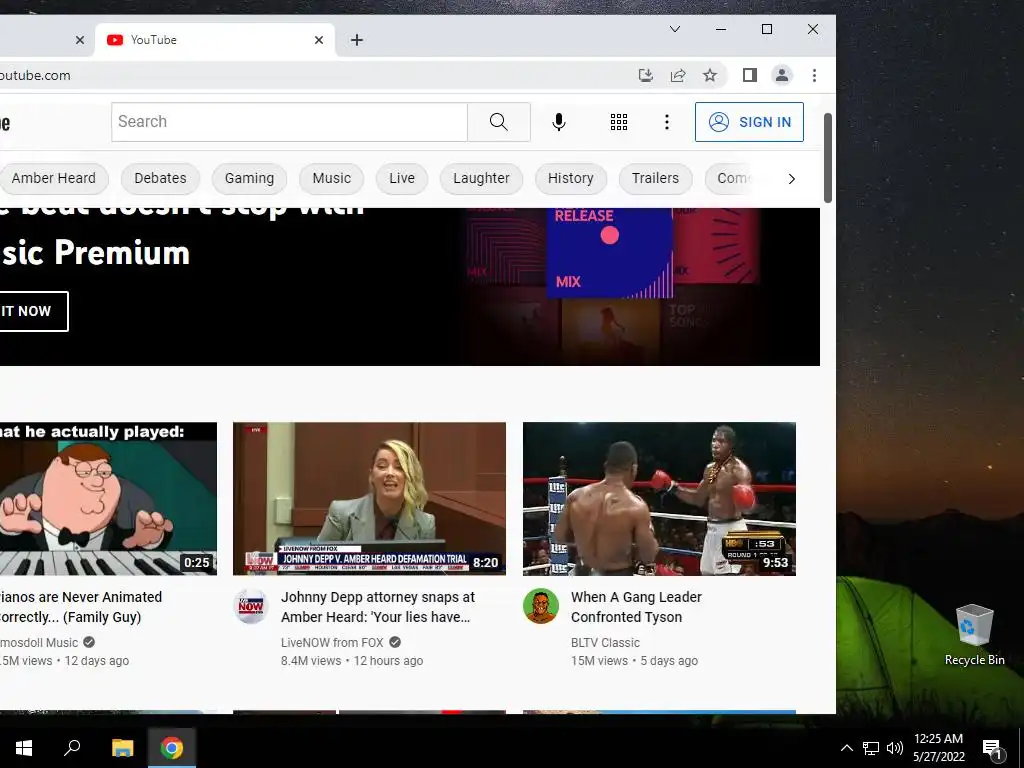Select the Live filter chip
Screen dimensions: 1024x768
point(402,178)
